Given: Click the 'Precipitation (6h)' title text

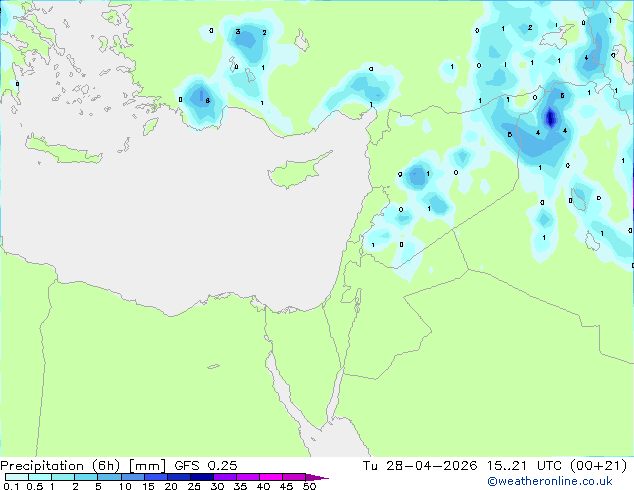Looking at the screenshot, I should 60,466.
